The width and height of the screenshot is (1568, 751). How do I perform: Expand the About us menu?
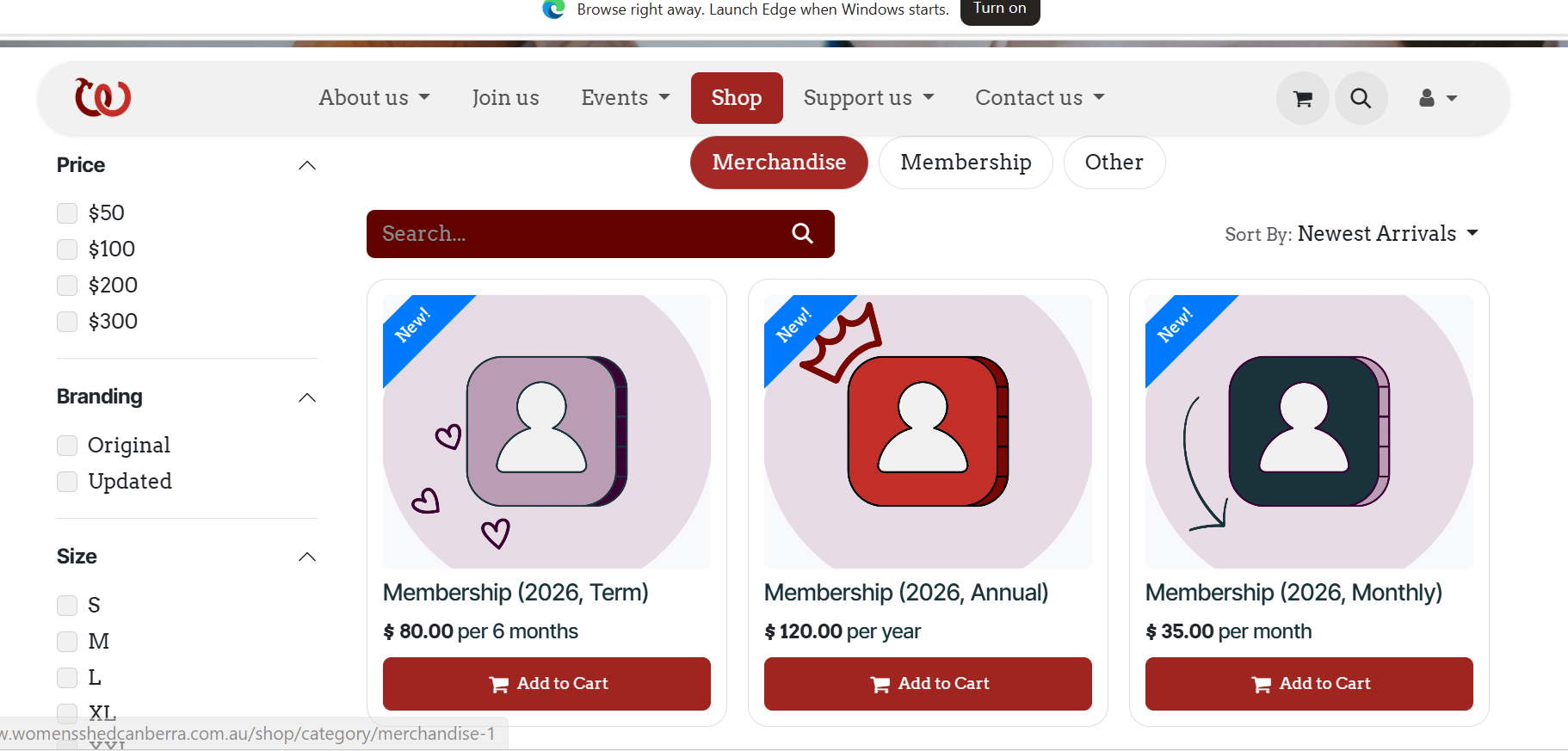tap(373, 98)
